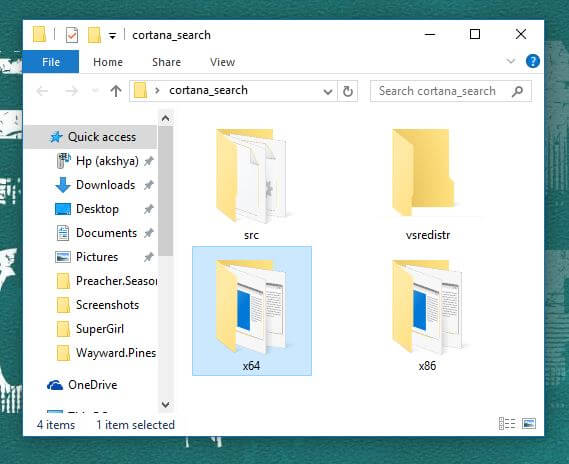
Task: Click the pin icon next to Downloads
Action: coord(148,185)
